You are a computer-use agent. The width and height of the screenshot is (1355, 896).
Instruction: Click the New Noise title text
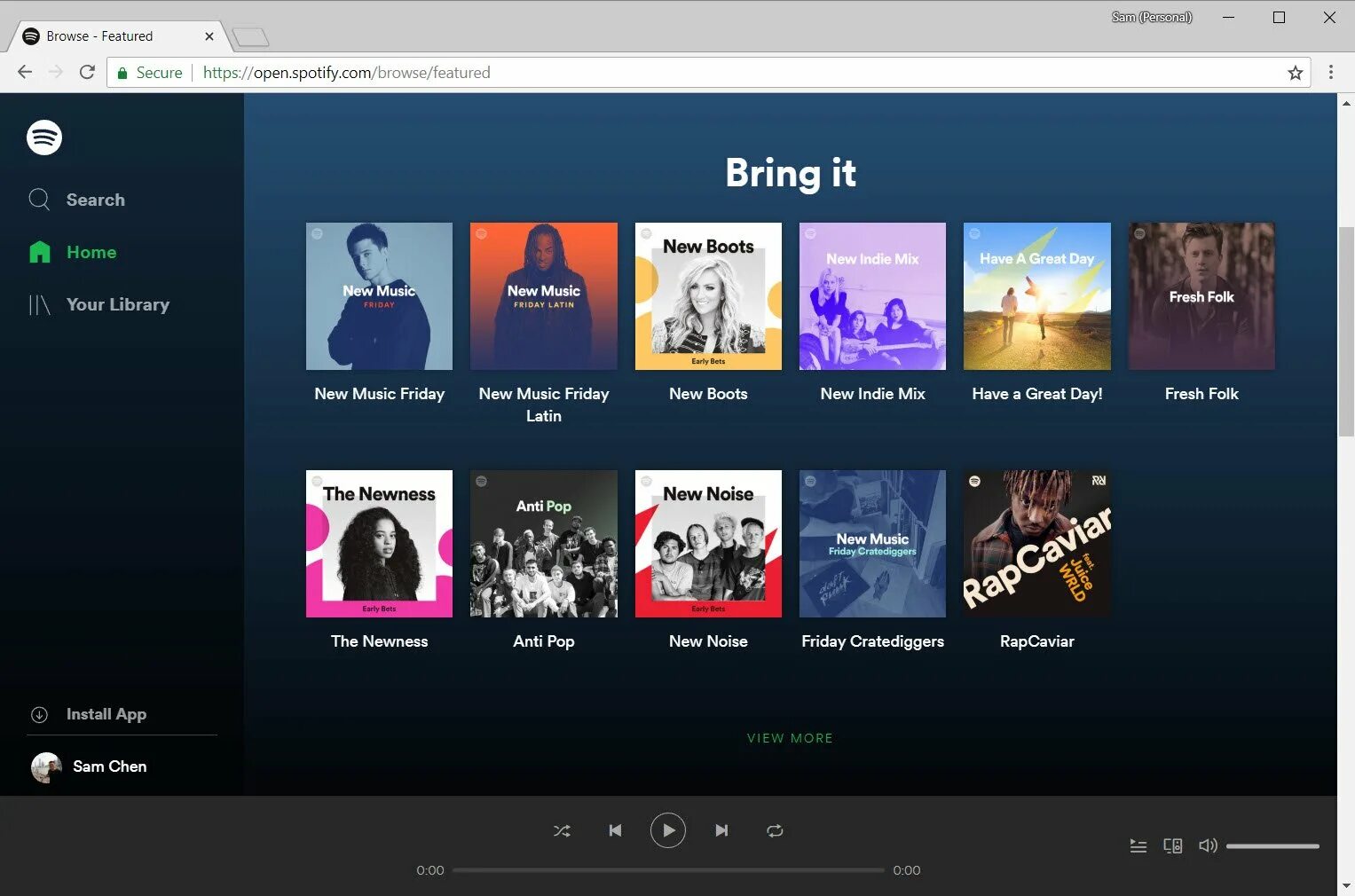tap(708, 641)
